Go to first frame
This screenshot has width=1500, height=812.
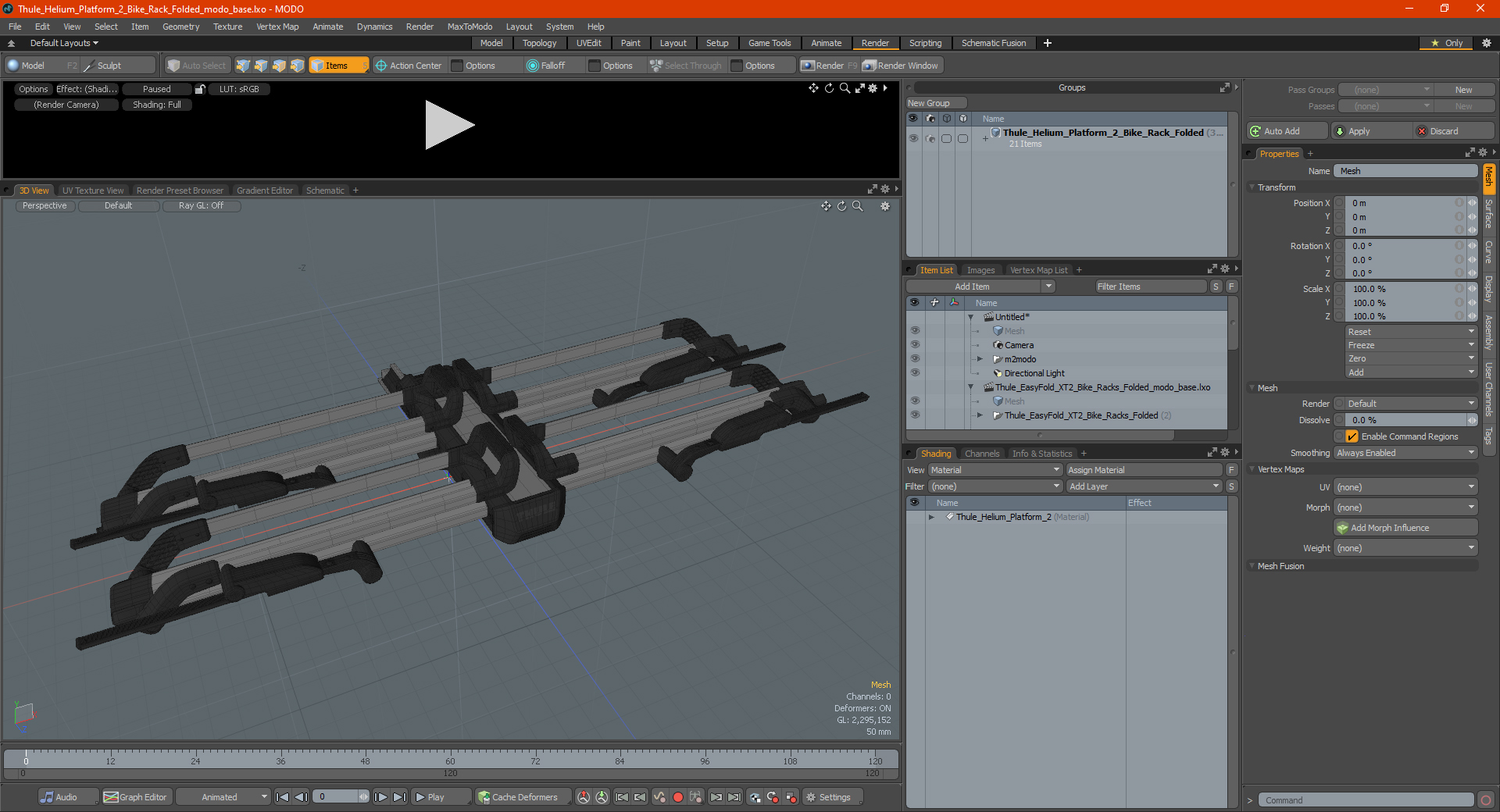coord(283,797)
